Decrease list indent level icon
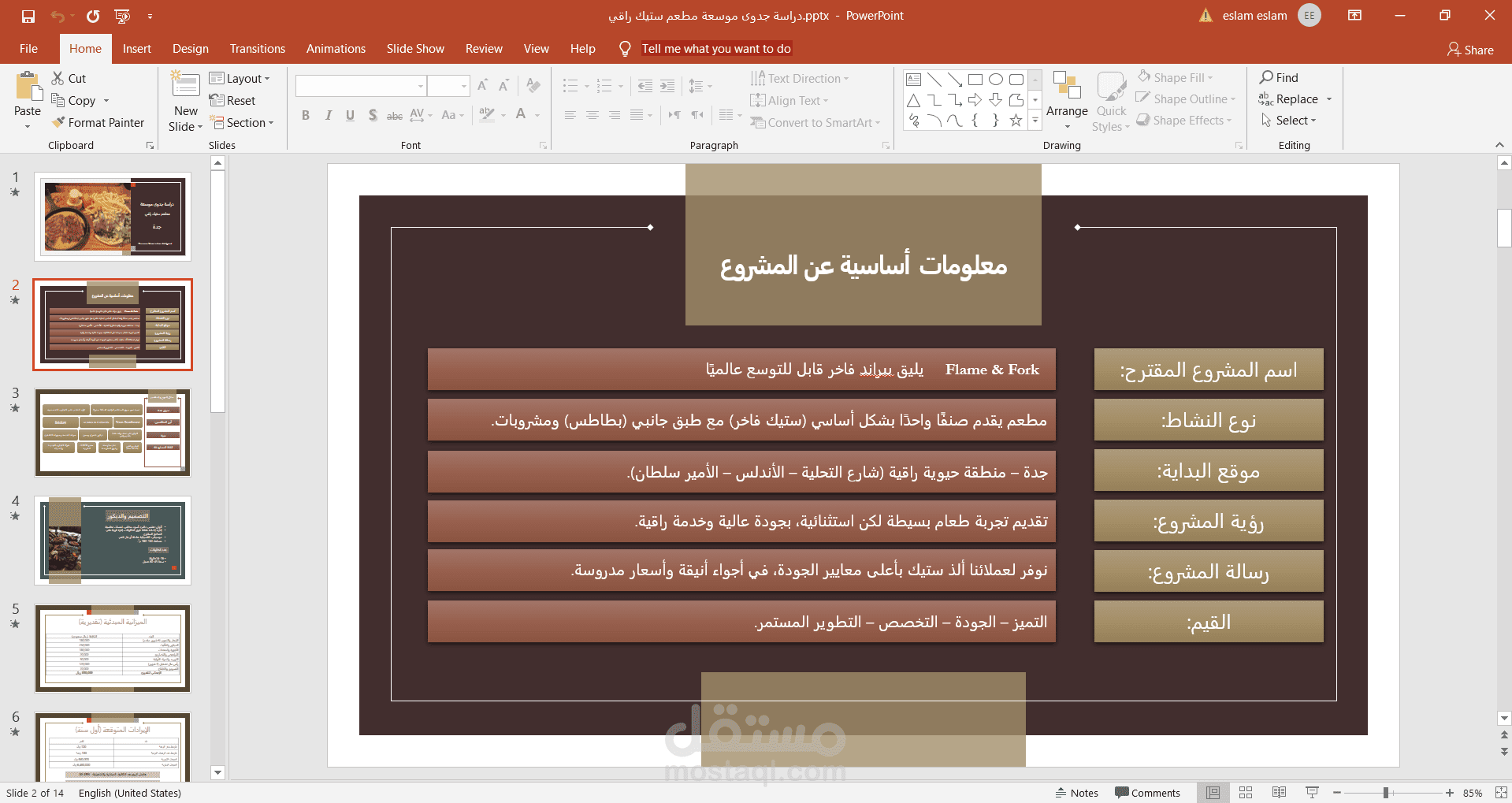This screenshot has width=1512, height=803. click(645, 85)
